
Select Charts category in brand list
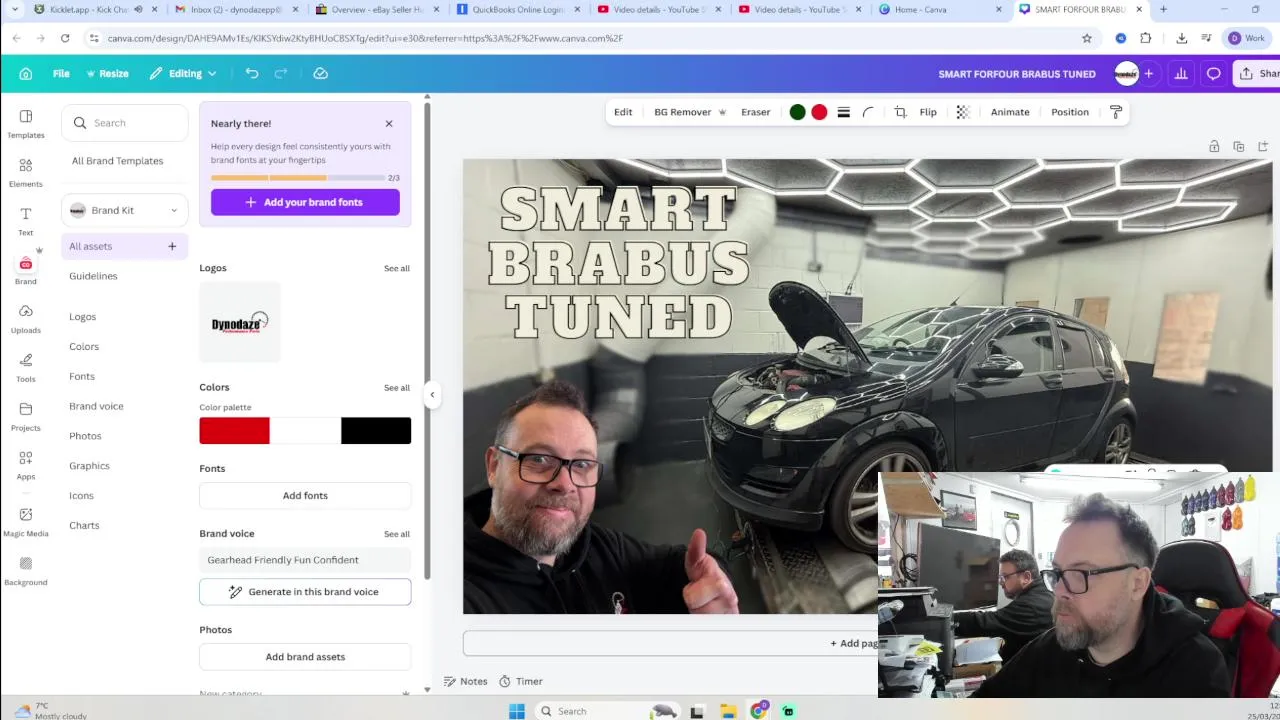[x=84, y=526]
